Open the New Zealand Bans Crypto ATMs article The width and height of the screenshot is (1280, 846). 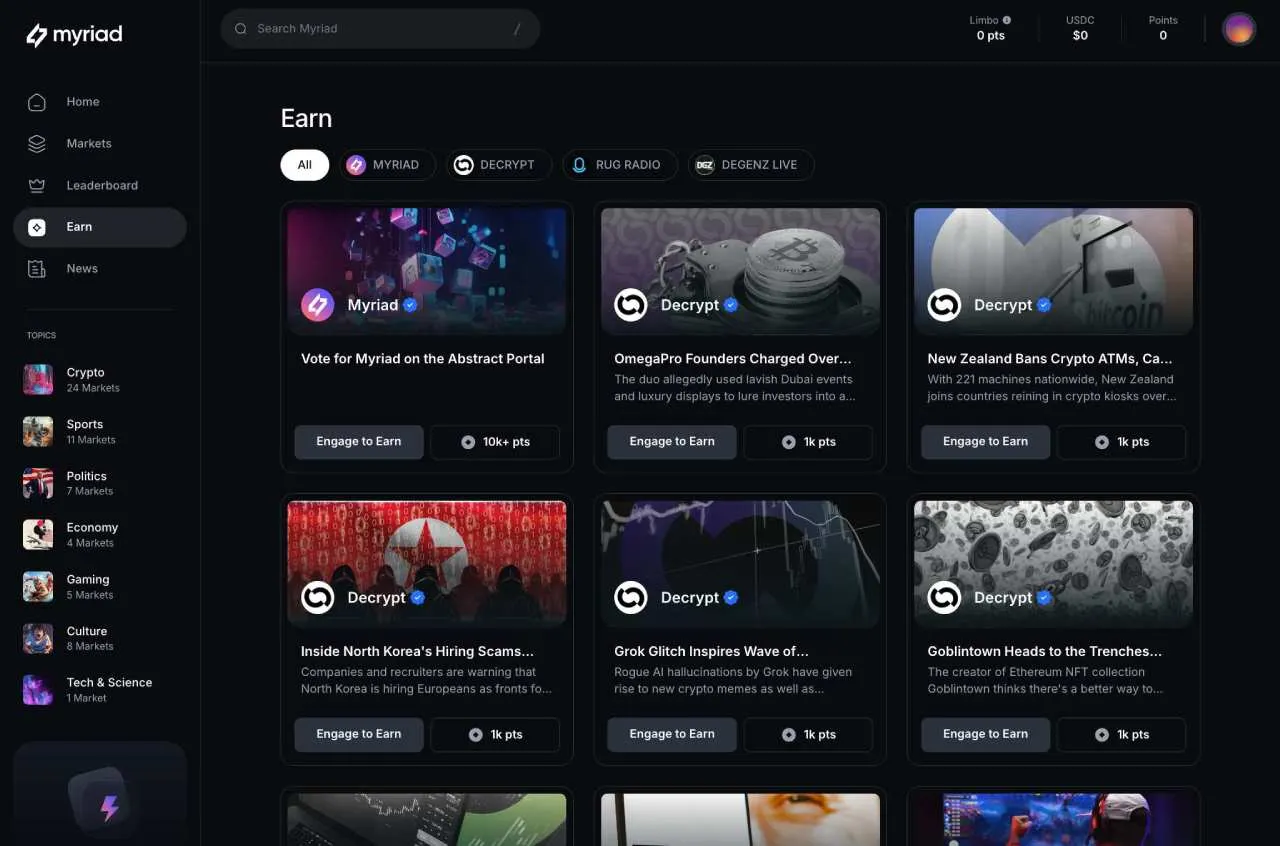pos(1050,358)
